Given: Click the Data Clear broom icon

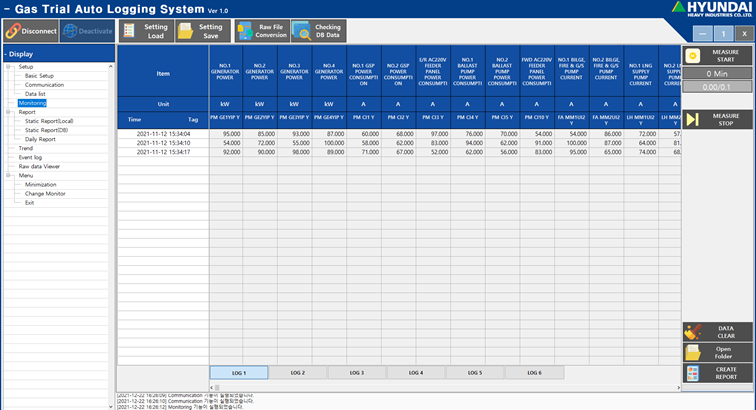Looking at the screenshot, I should tap(692, 331).
